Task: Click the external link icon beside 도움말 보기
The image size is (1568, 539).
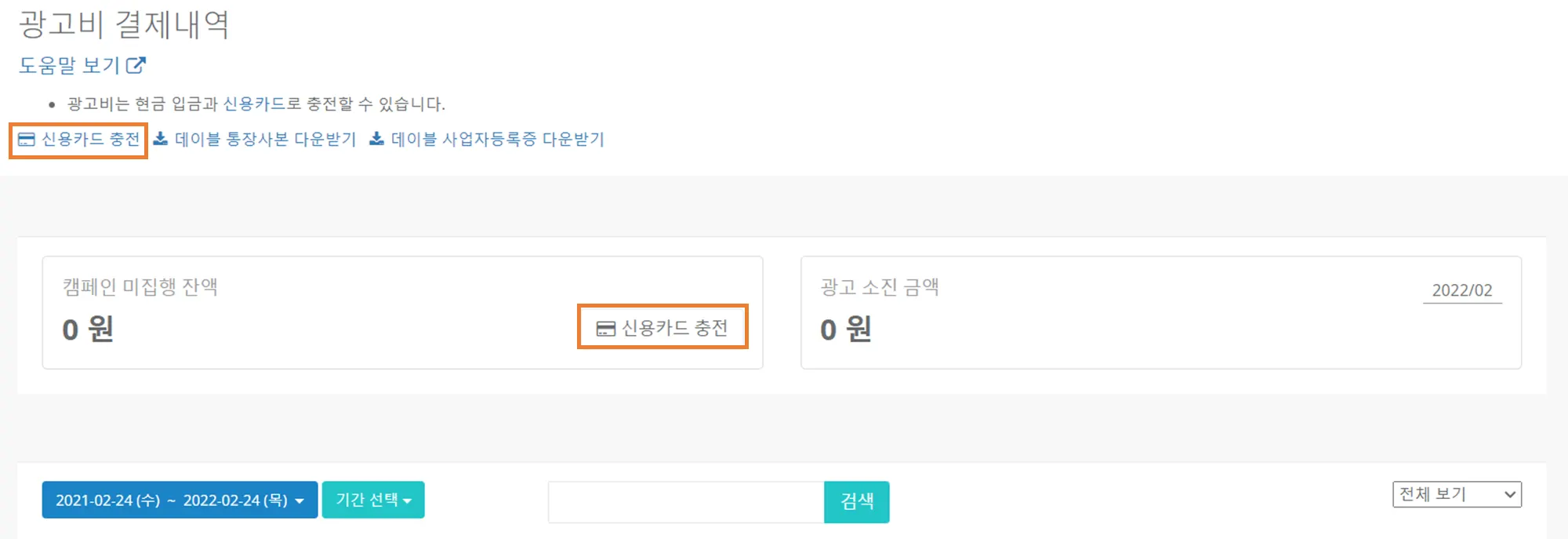Action: tap(136, 65)
